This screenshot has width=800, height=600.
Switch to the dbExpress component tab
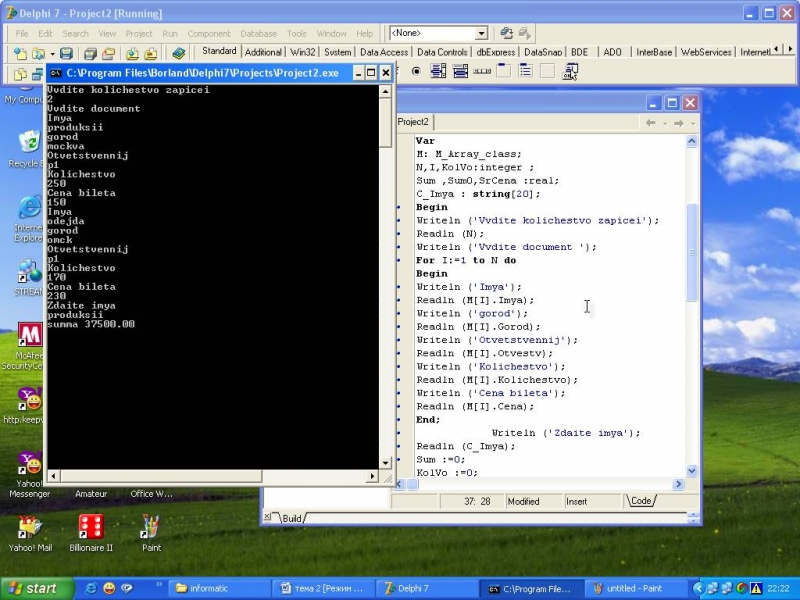tap(496, 52)
